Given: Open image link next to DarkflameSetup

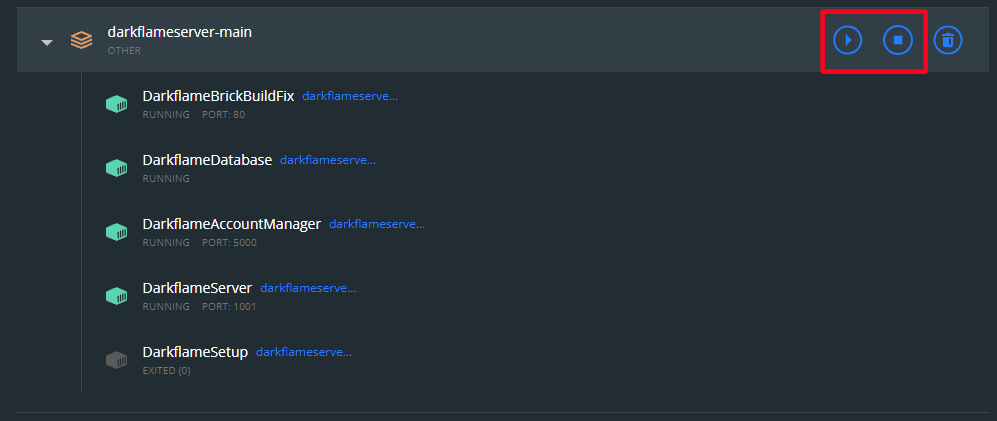Looking at the screenshot, I should coord(304,353).
